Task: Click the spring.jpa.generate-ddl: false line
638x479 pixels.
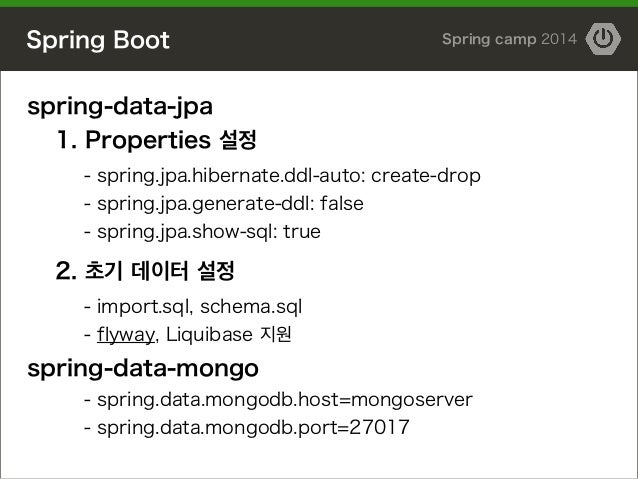Action: point(224,204)
